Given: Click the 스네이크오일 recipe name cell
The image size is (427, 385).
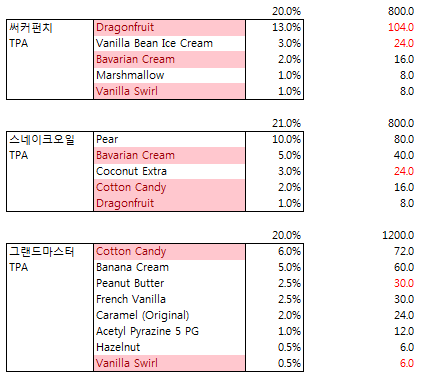Looking at the screenshot, I should (50, 139).
